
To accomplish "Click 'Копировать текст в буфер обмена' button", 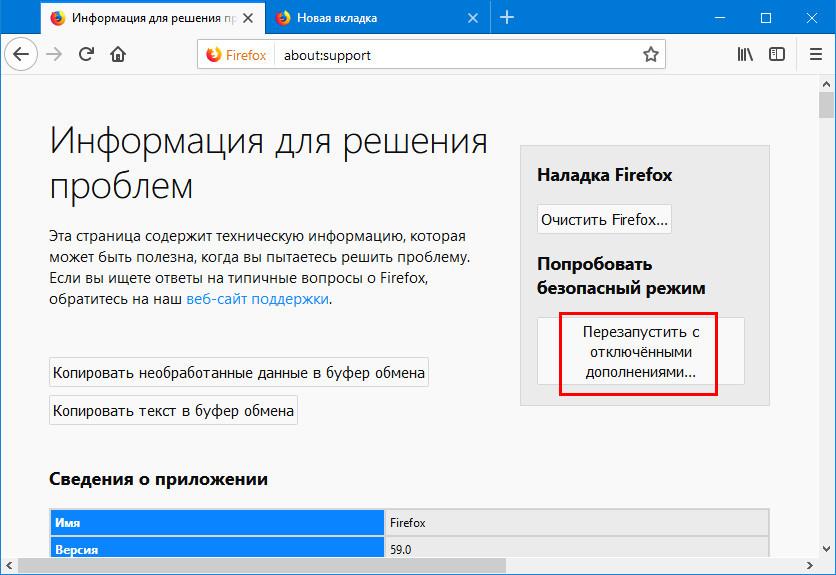I will coord(173,410).
